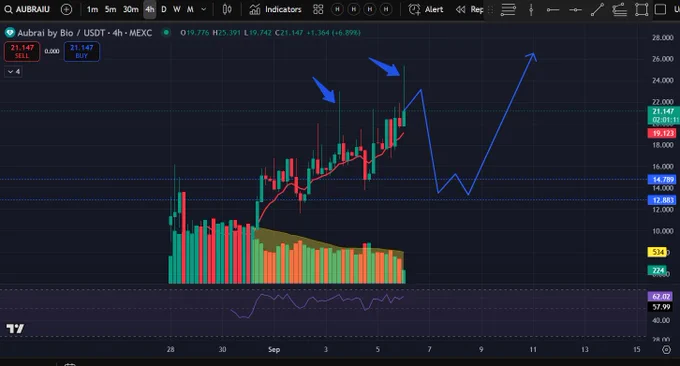680x366 pixels.
Task: Switch to the 5m interval
Action: point(111,9)
